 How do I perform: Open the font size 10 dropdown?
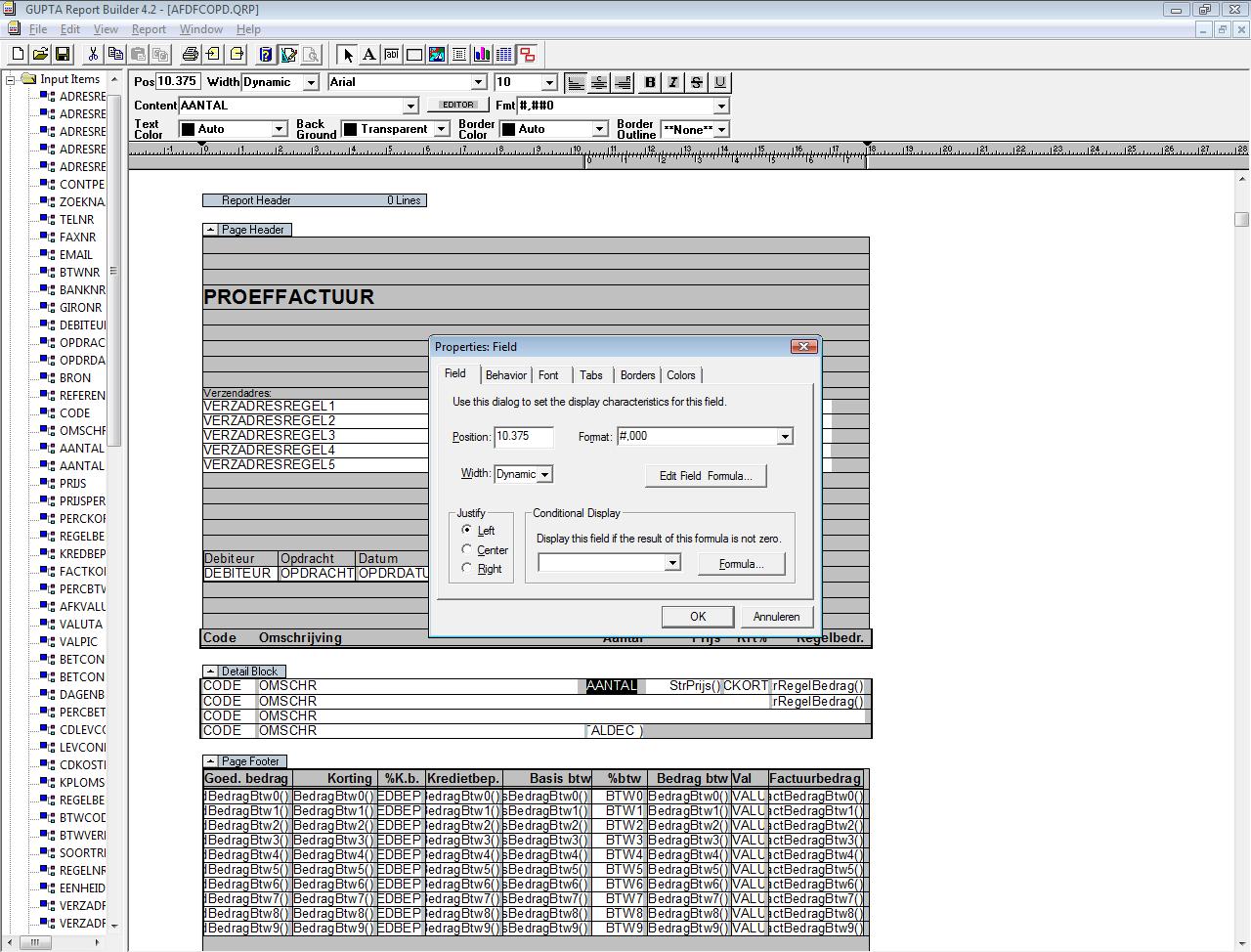(x=549, y=82)
